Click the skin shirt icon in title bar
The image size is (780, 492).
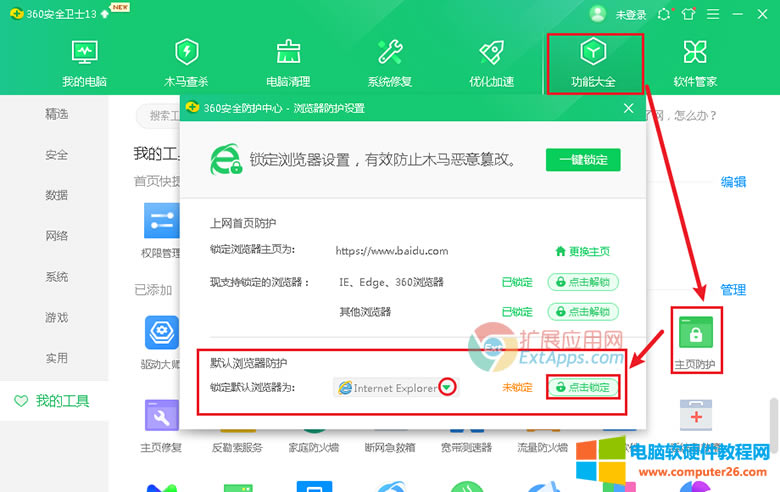pos(688,14)
